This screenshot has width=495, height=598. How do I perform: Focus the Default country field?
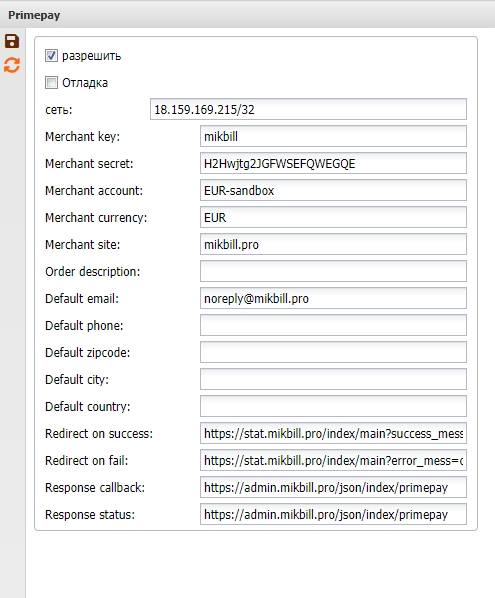pyautogui.click(x=333, y=406)
